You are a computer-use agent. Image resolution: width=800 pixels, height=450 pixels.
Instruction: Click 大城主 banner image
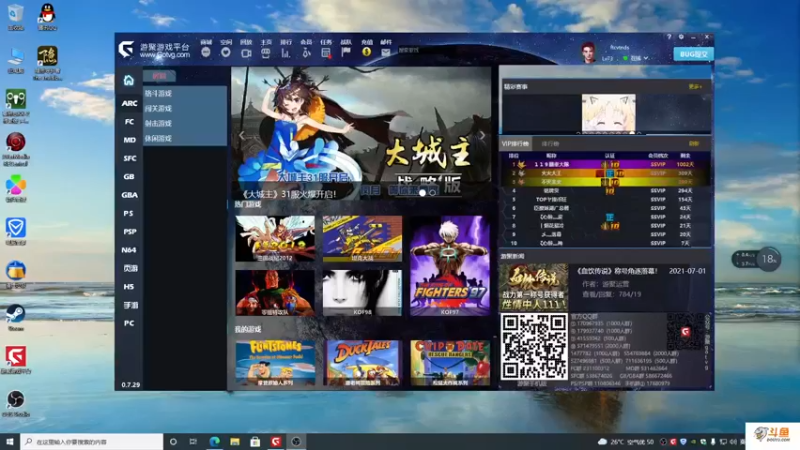(361, 133)
